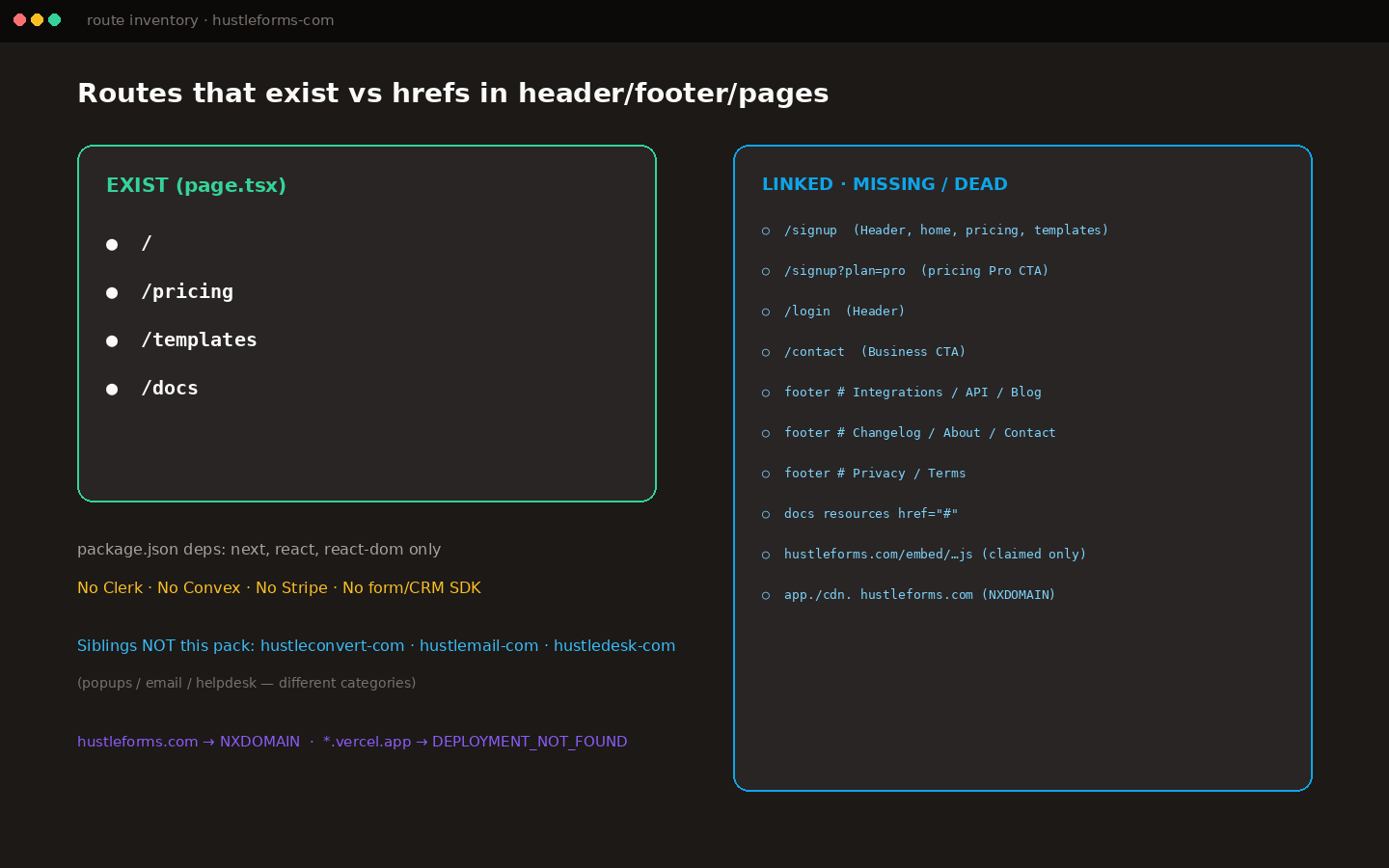Click the "EXIST (page.tsx)" panel heading
Screen dimensions: 1389x868
point(196,185)
